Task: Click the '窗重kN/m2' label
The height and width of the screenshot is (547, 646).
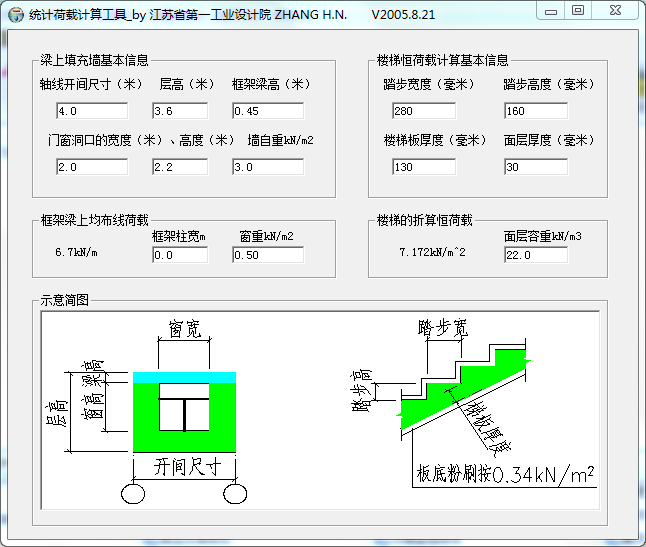Action: point(267,236)
